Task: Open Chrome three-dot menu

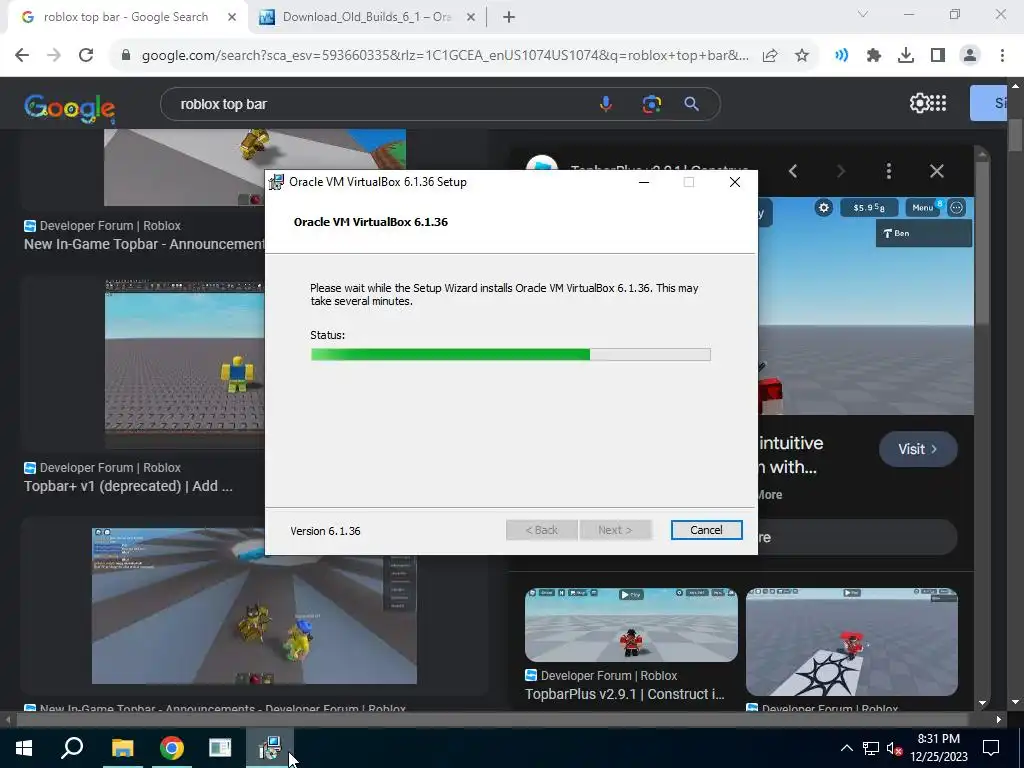Action: [1002, 56]
